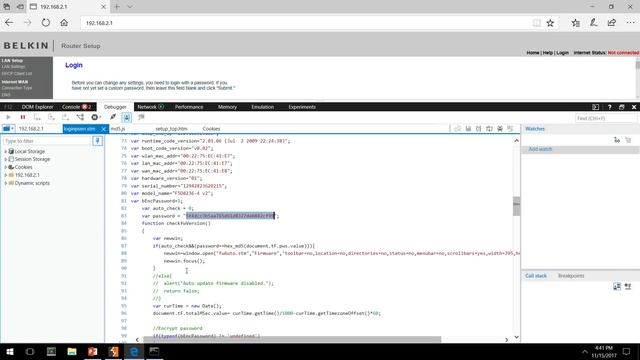Click the code editor scroll up arrow
640x360 pixels.
[x=516, y=140]
